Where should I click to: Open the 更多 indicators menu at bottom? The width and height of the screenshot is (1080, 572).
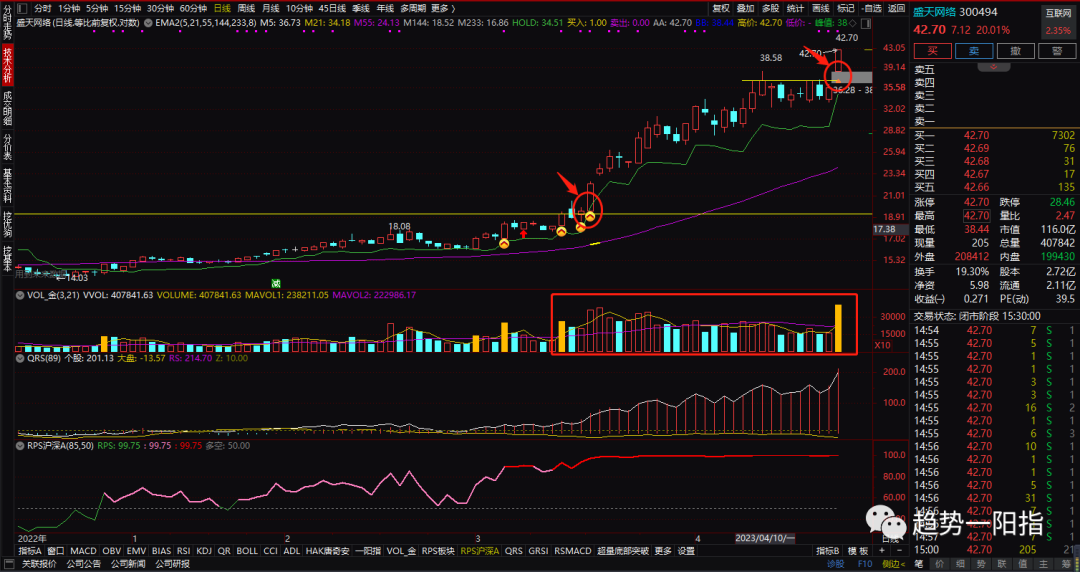[x=663, y=551]
